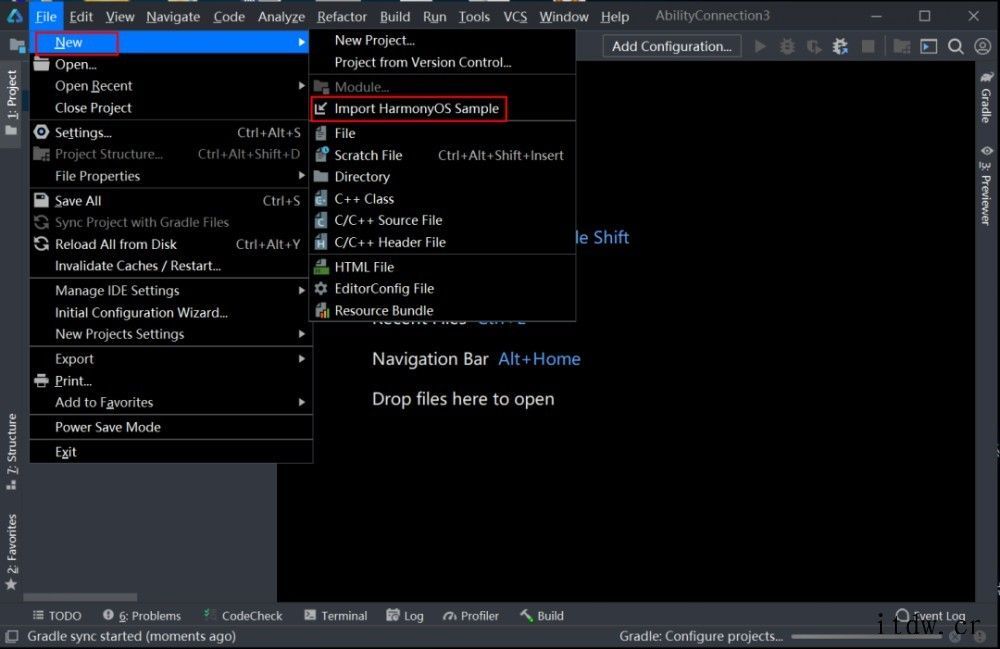1000x649 pixels.
Task: Expand Manage IDE Settings submenu
Action: pyautogui.click(x=171, y=291)
